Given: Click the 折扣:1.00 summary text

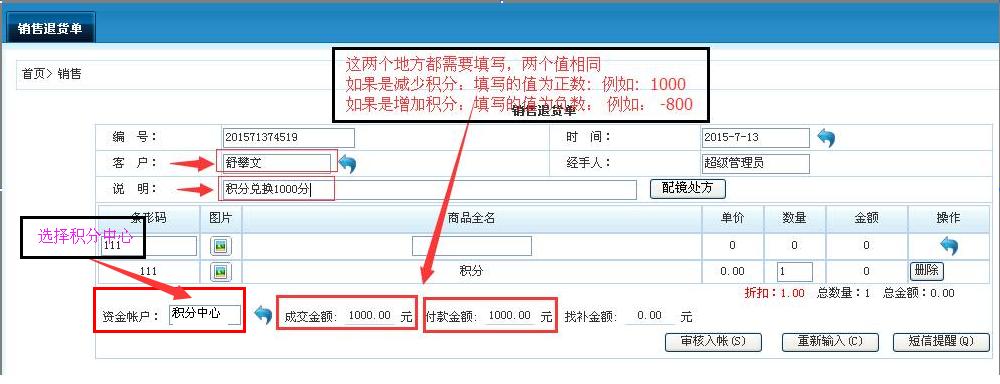Looking at the screenshot, I should click(774, 293).
